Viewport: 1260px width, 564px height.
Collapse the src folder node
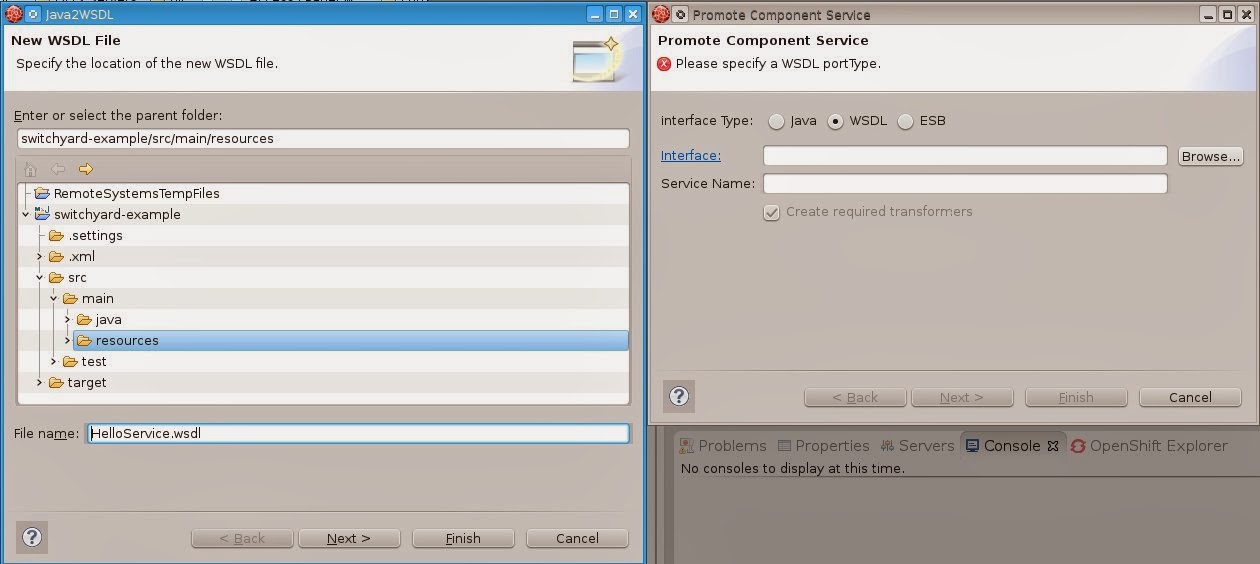tap(40, 278)
